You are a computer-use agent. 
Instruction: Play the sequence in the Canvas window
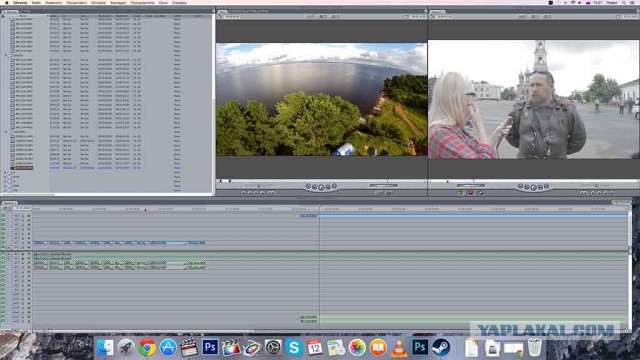(533, 187)
